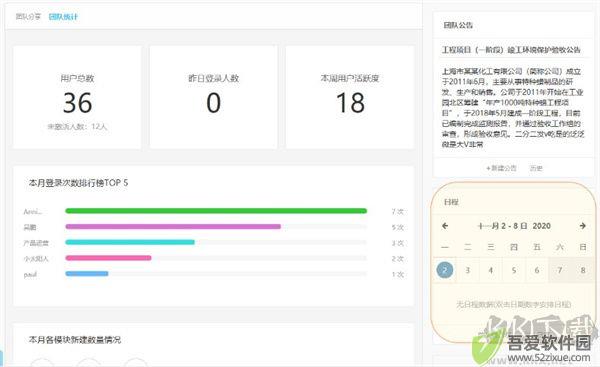600x367 pixels.
Task: Open announcement 历史 link
Action: coord(536,168)
